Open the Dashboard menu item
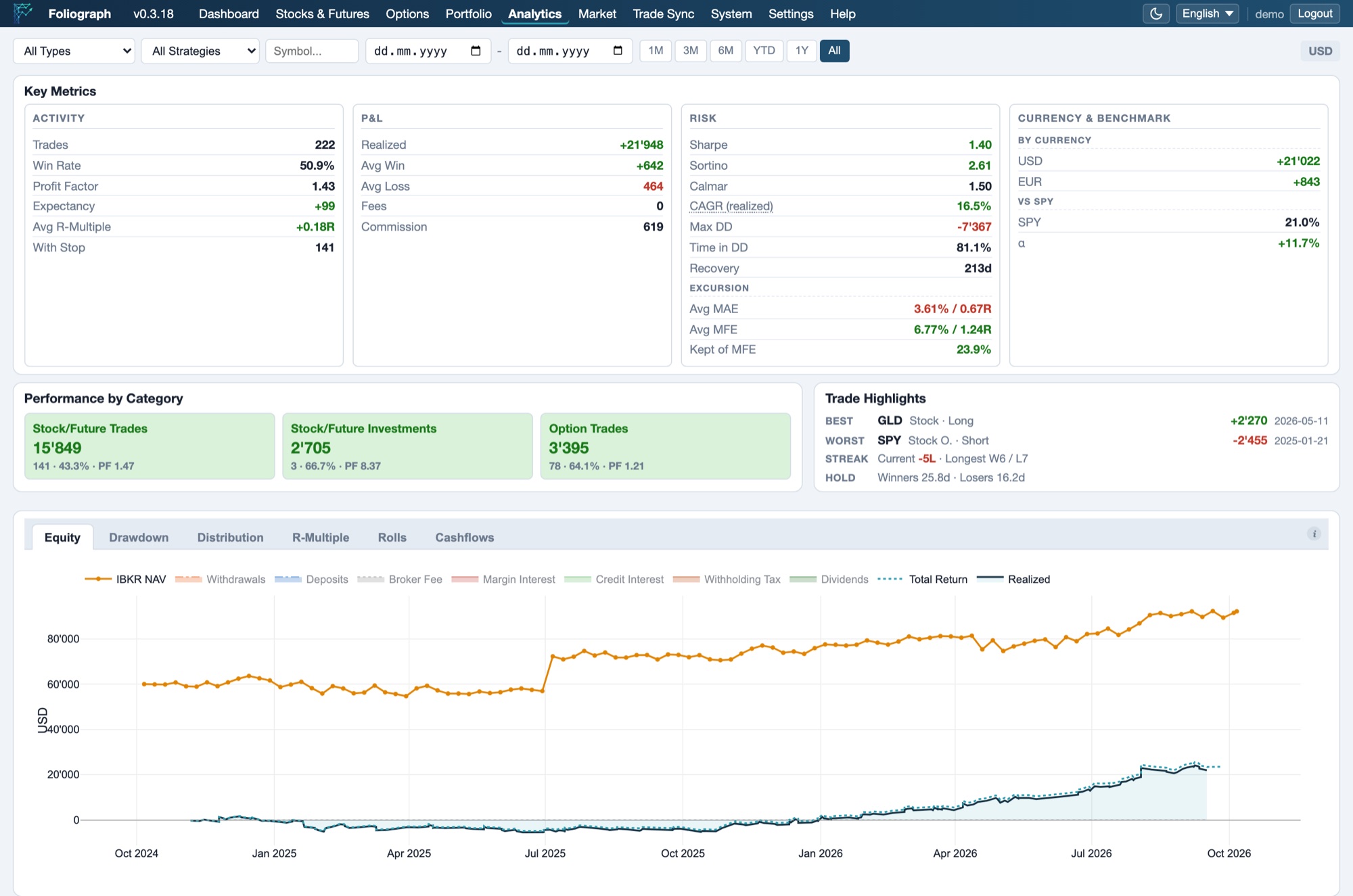This screenshot has width=1353, height=896. point(229,14)
